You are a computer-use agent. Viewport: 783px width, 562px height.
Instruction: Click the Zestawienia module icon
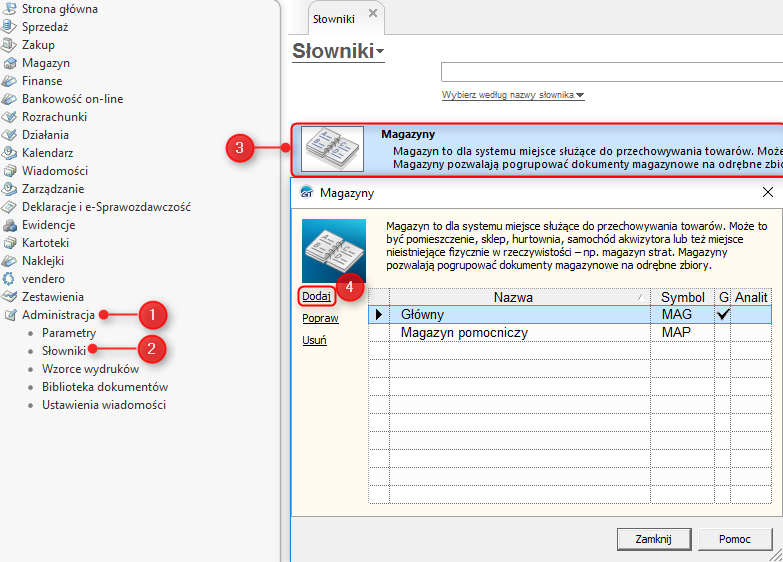(x=9, y=297)
